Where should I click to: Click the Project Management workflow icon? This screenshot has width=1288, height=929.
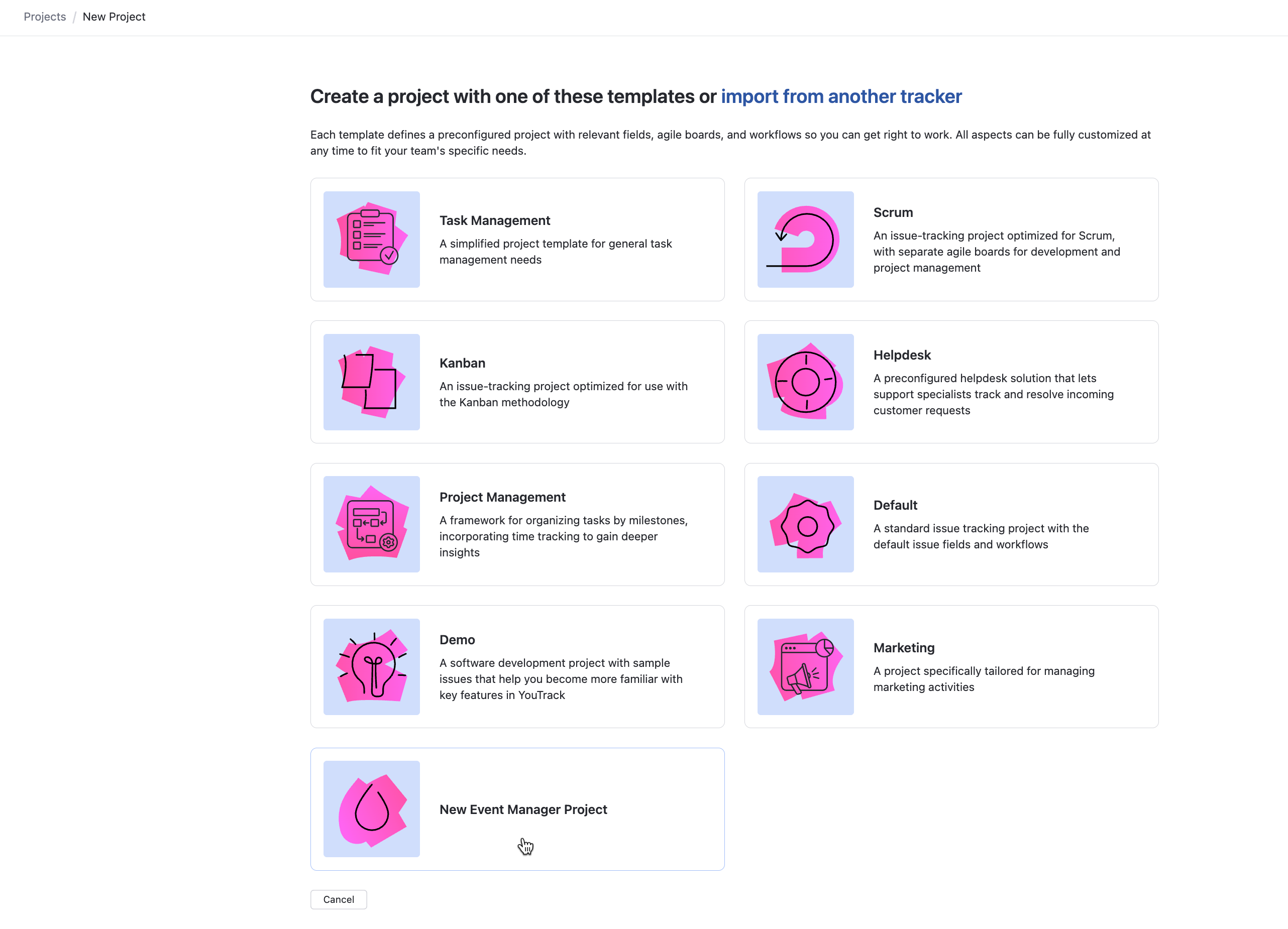click(371, 525)
